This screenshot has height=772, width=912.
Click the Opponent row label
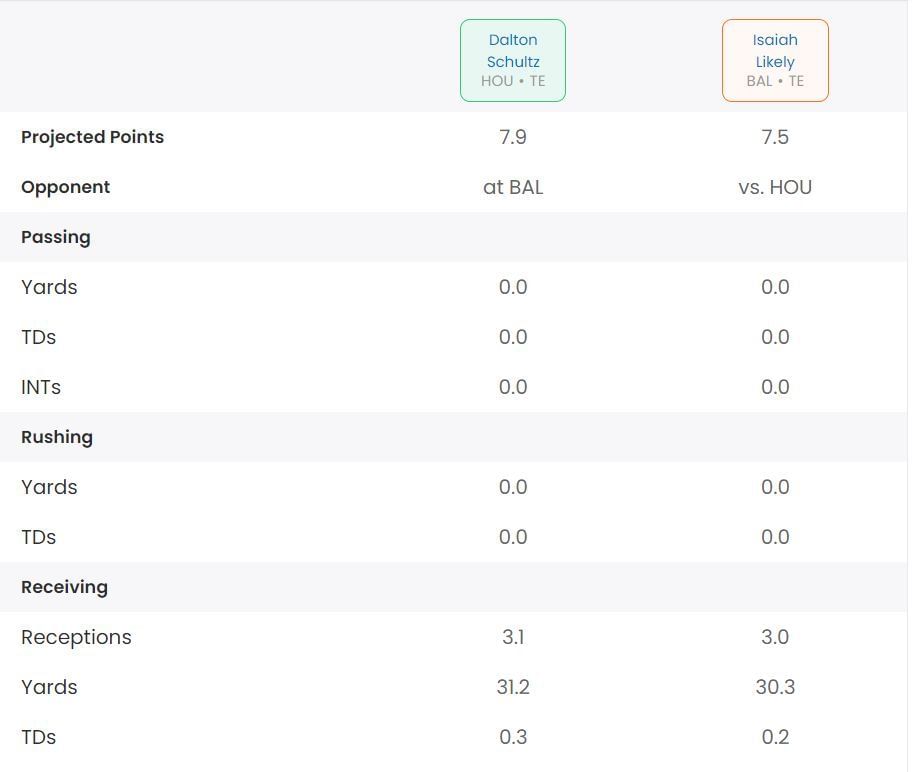click(x=66, y=187)
